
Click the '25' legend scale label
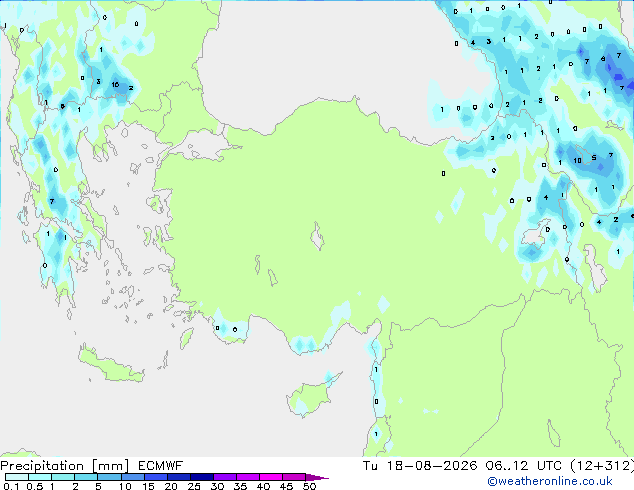pyautogui.click(x=194, y=486)
